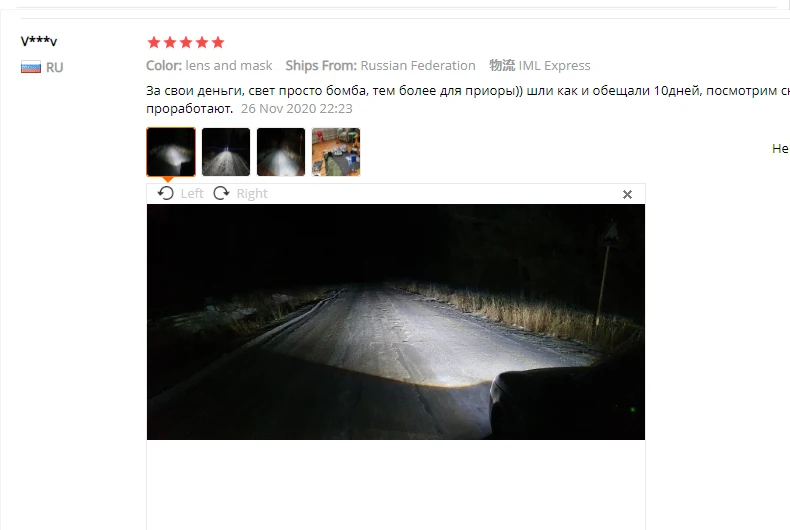790x530 pixels.
Task: Click the review date 26 Nov 2020
Action: (281, 109)
